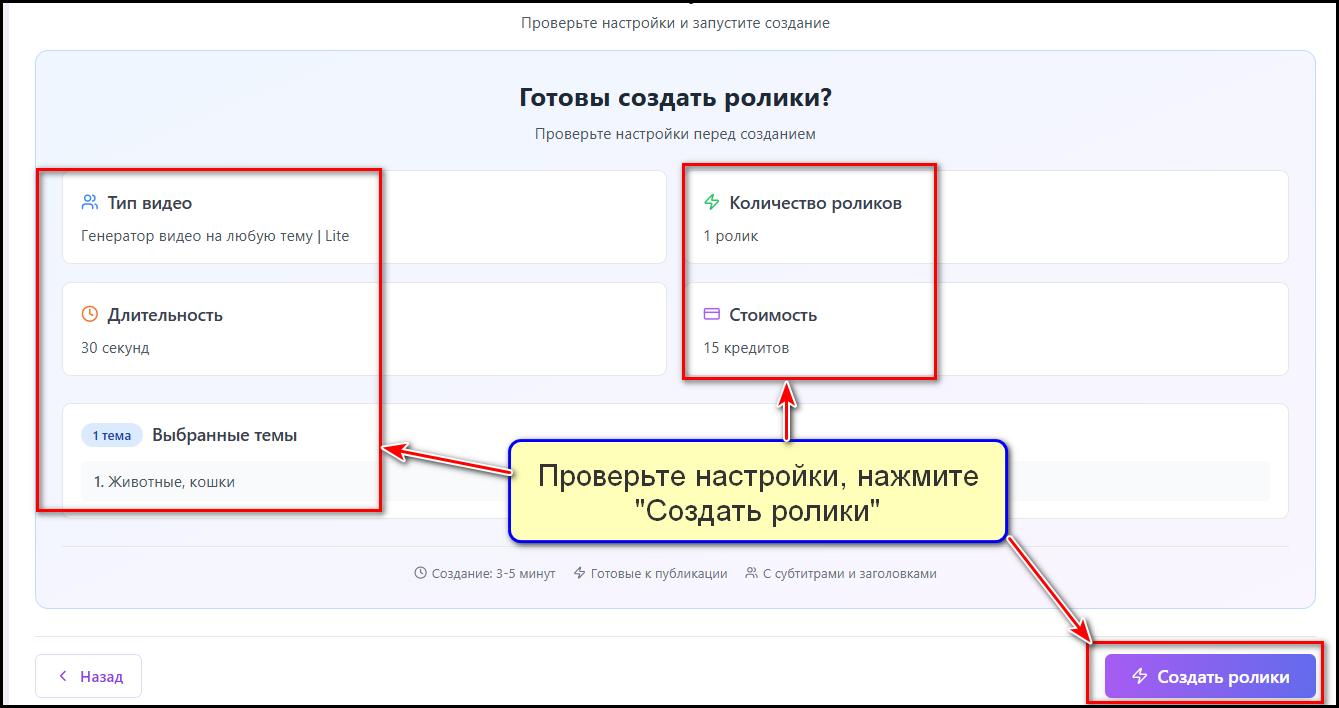
Task: Click the "1 тема" badge
Action: [x=111, y=434]
